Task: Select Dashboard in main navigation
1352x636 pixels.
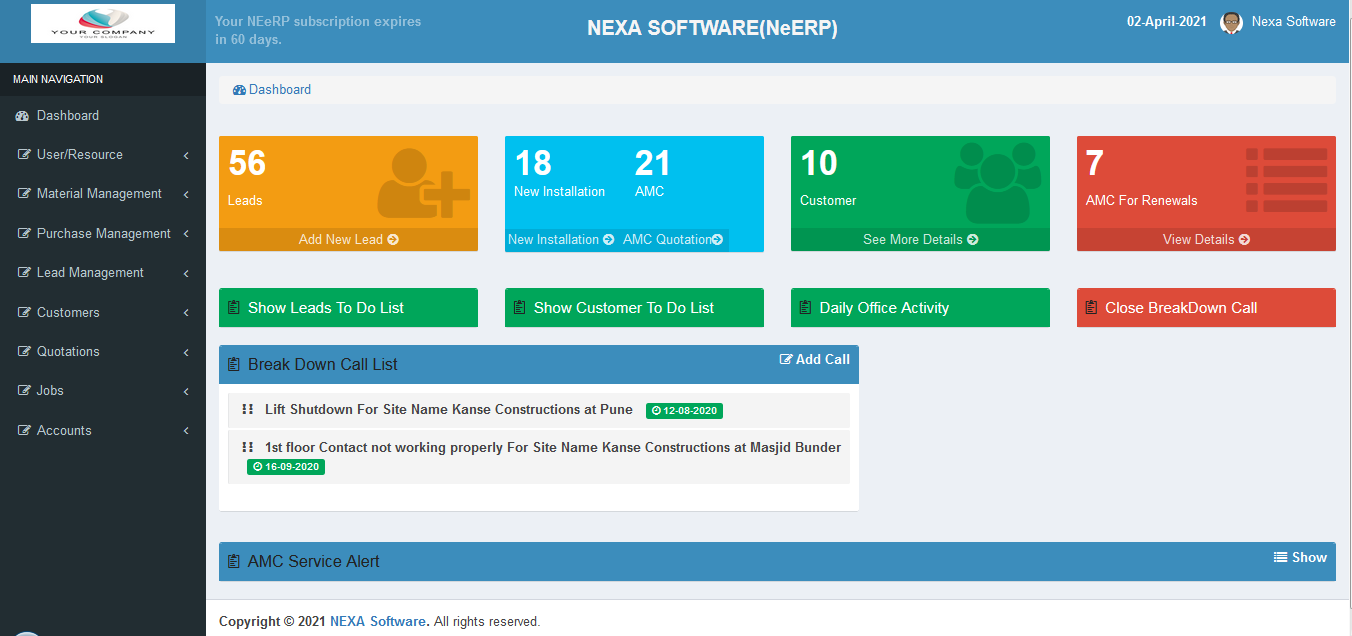Action: [67, 116]
